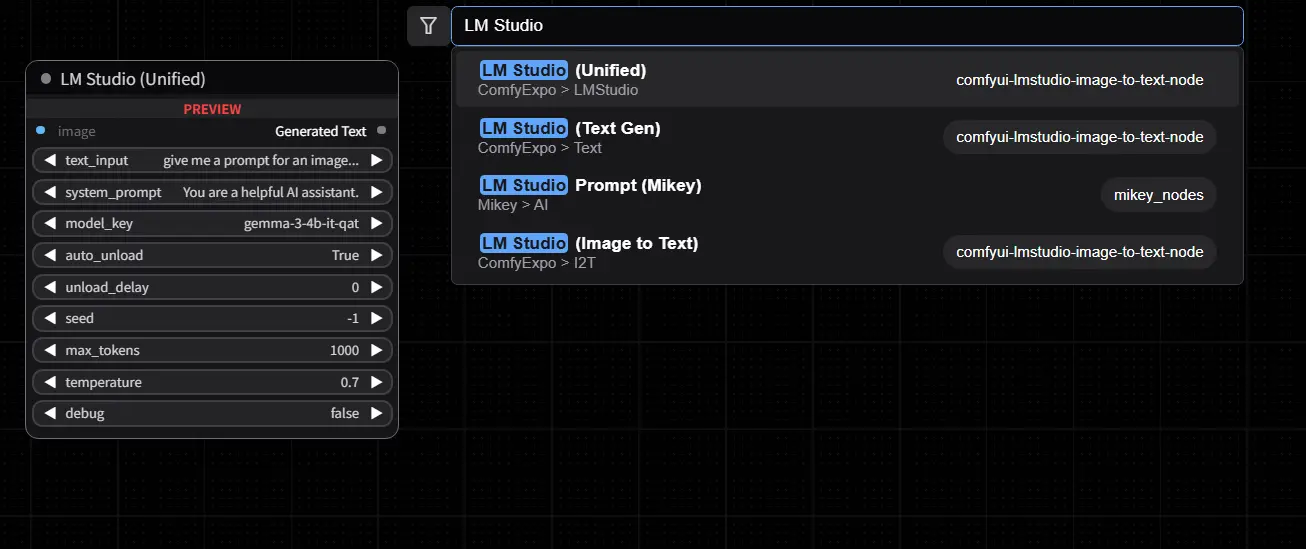
Task: Click the mikey_nodes package badge
Action: pos(1159,195)
